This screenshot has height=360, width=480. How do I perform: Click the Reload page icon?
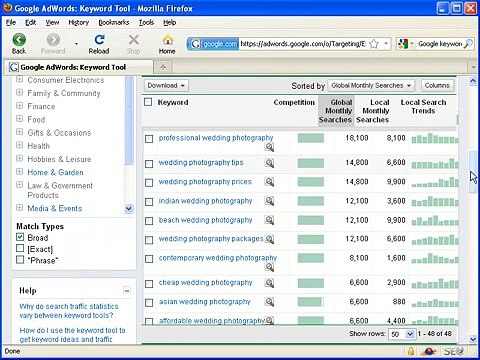pos(99,40)
